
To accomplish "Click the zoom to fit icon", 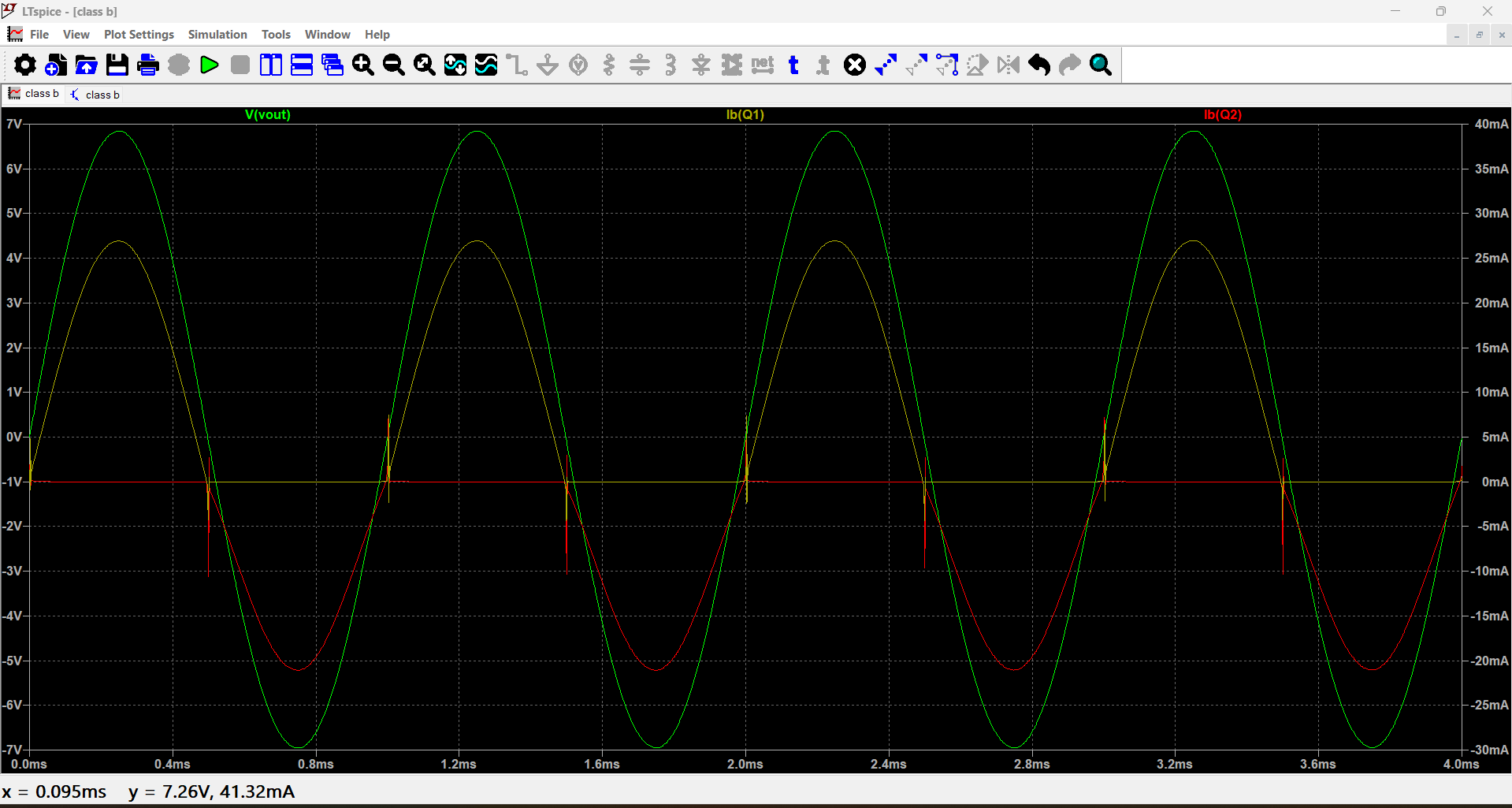I will point(425,65).
